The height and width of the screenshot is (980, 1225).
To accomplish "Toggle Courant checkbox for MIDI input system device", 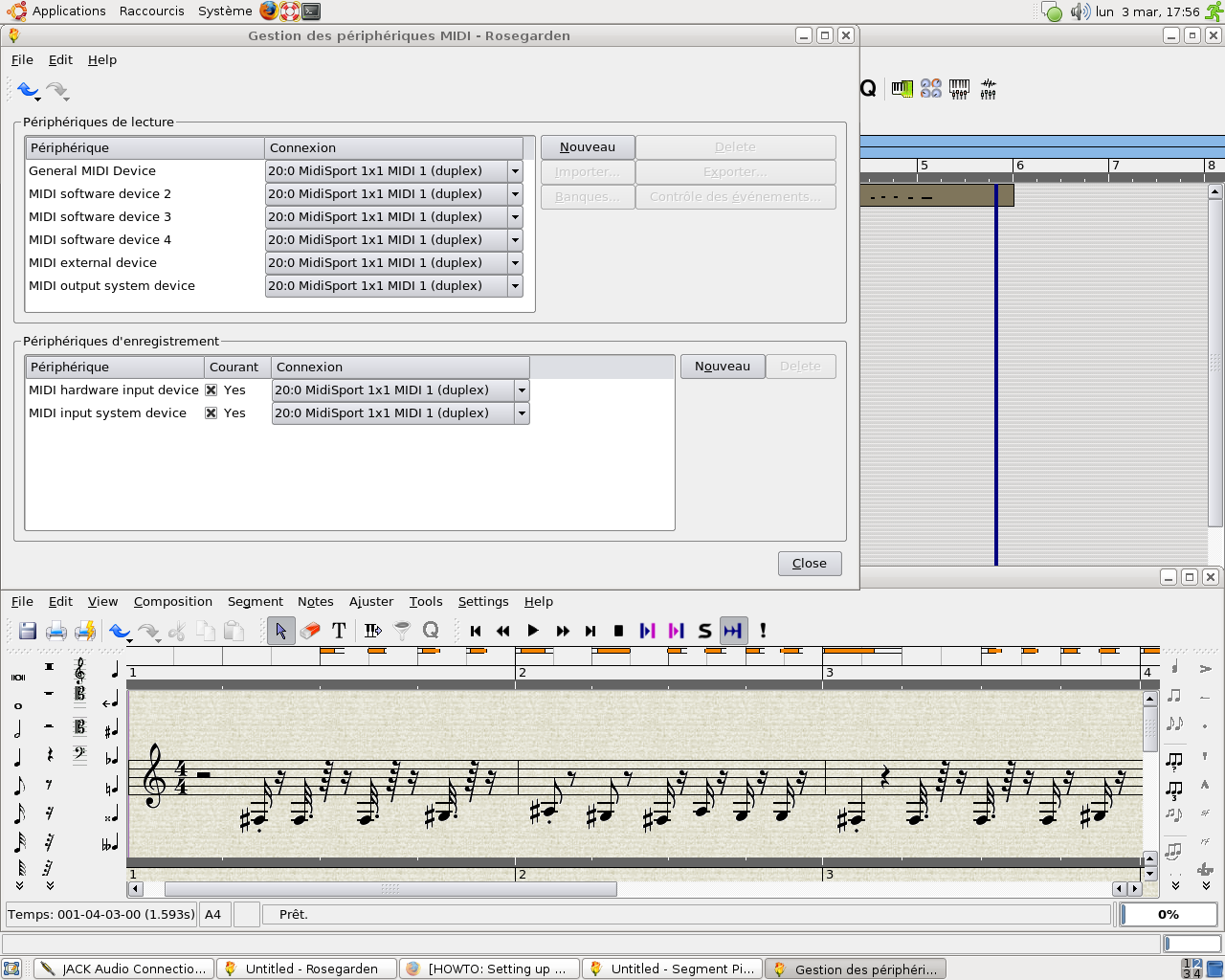I will [212, 413].
